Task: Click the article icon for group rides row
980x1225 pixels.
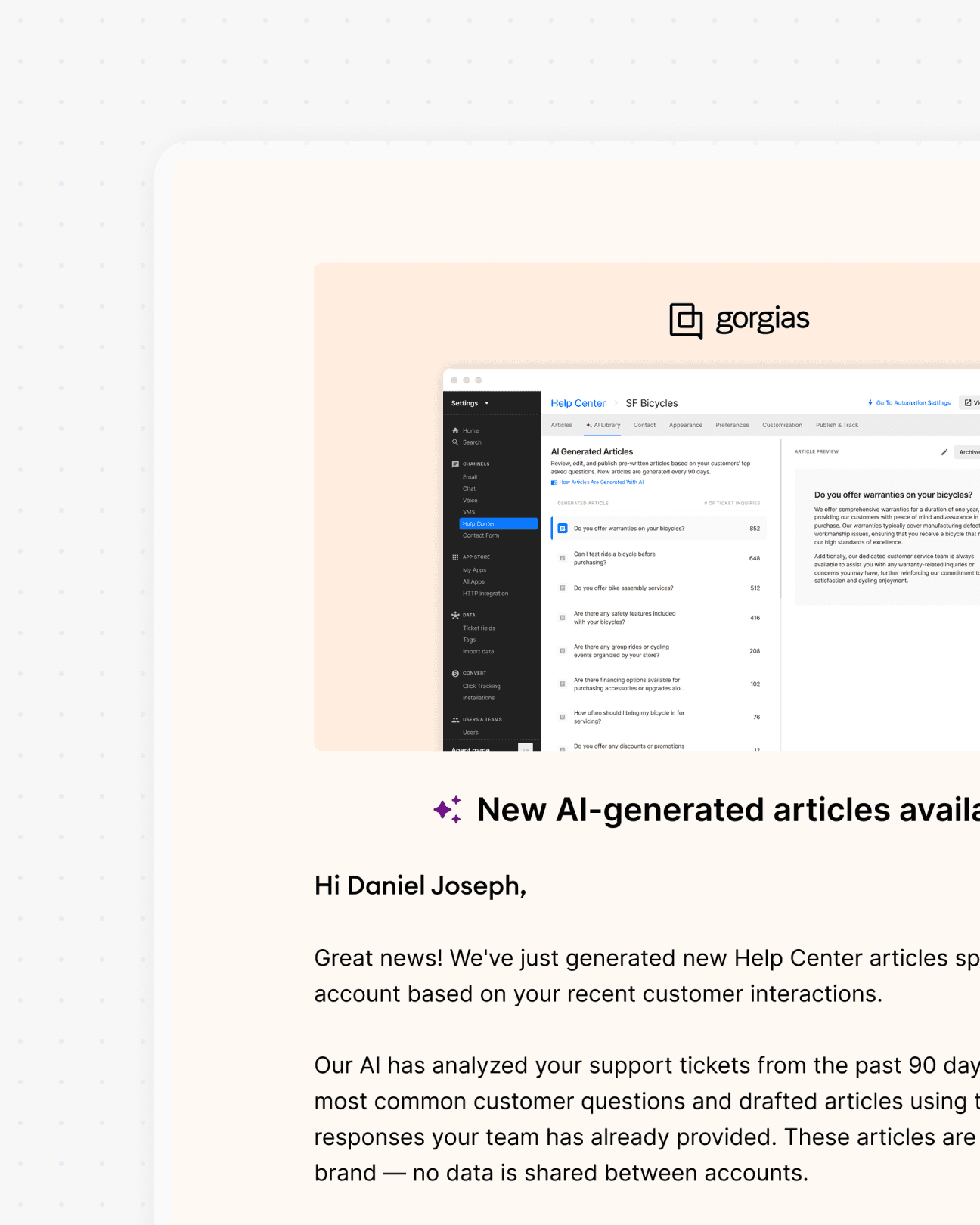Action: 563,651
